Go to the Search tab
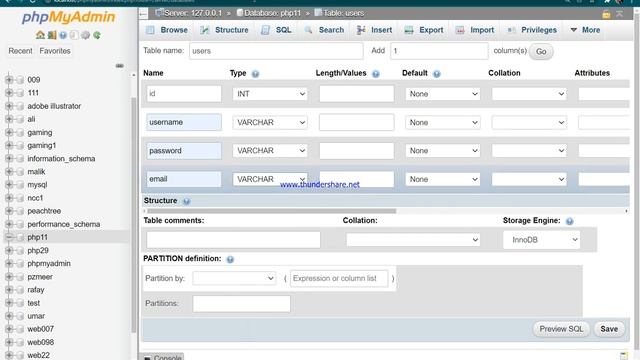The height and width of the screenshot is (360, 640). click(x=324, y=30)
